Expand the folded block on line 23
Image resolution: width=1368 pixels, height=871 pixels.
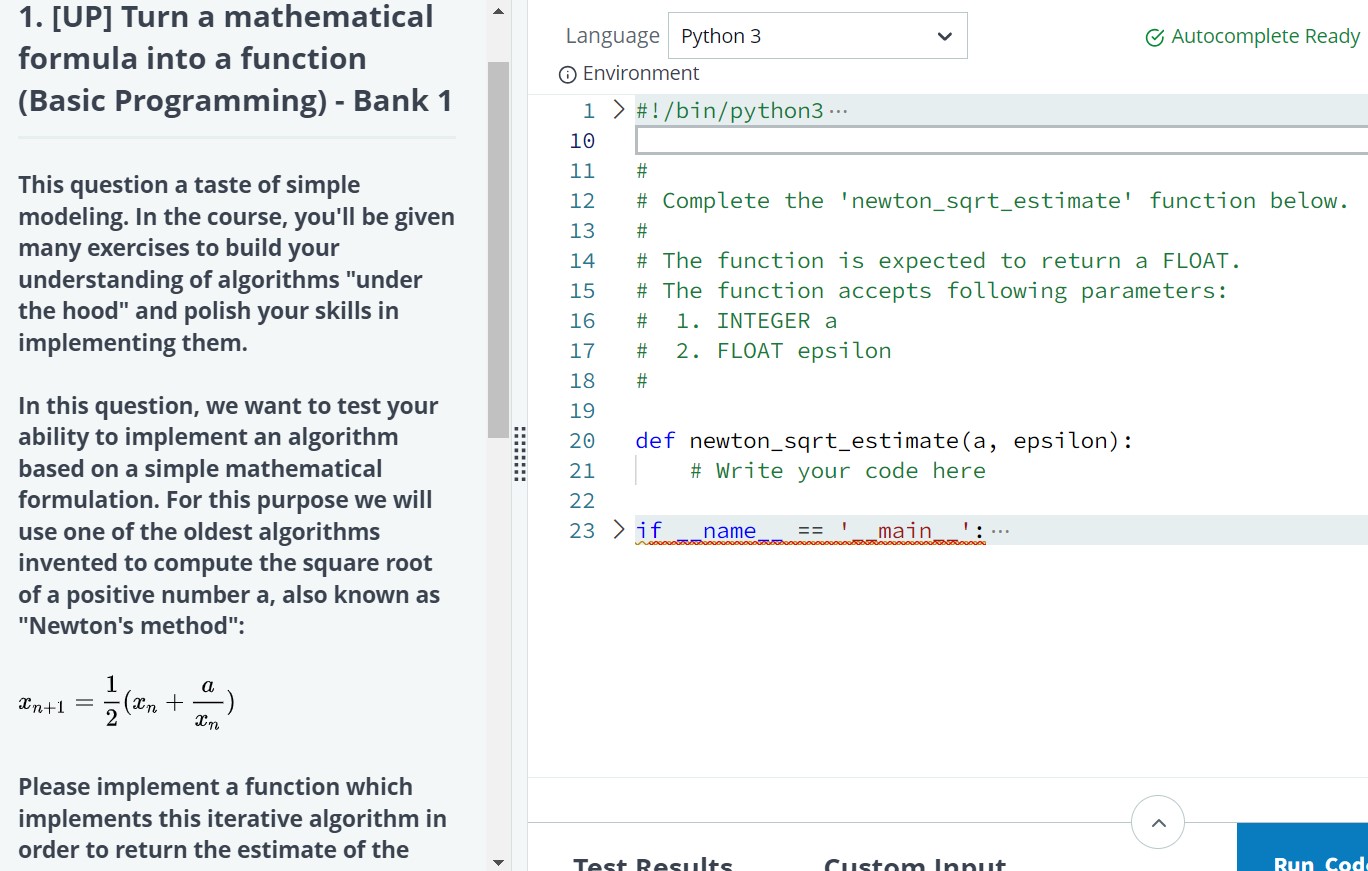point(618,529)
